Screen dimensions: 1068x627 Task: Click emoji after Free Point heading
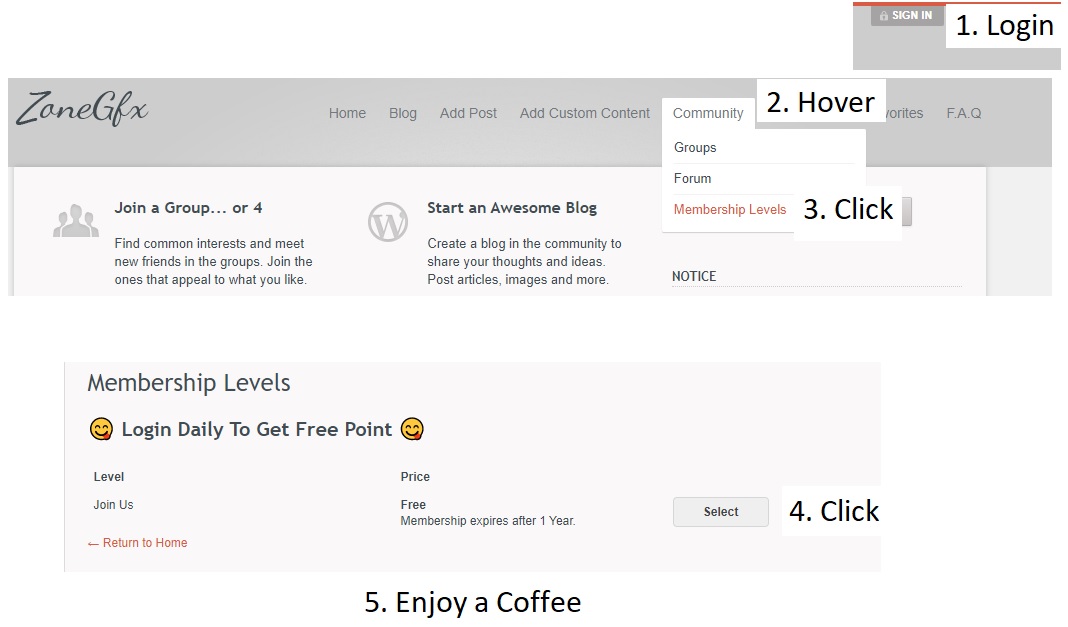(x=412, y=429)
